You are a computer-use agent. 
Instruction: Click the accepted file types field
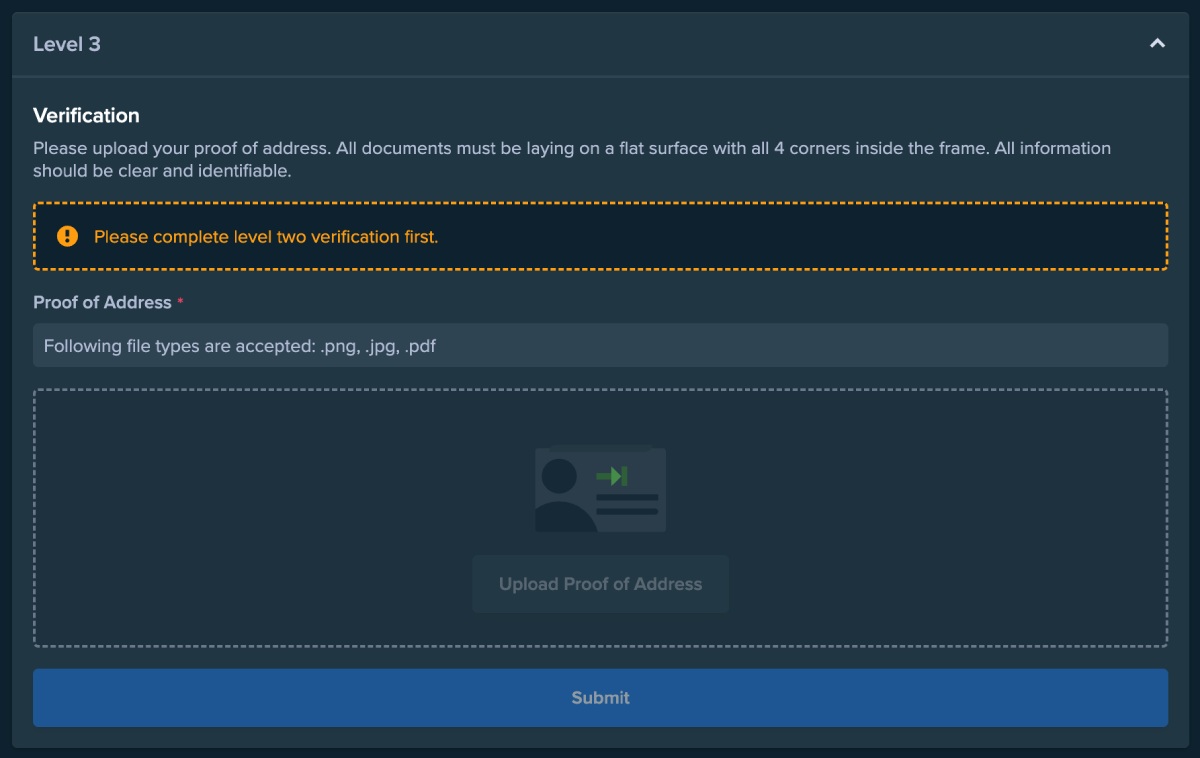(x=600, y=345)
